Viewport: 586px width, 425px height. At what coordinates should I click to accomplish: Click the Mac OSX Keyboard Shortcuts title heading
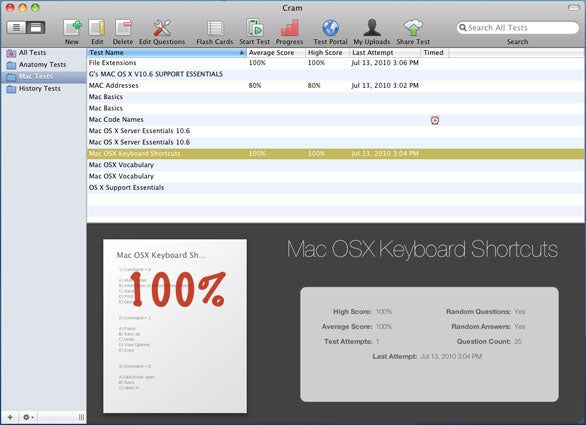point(422,249)
